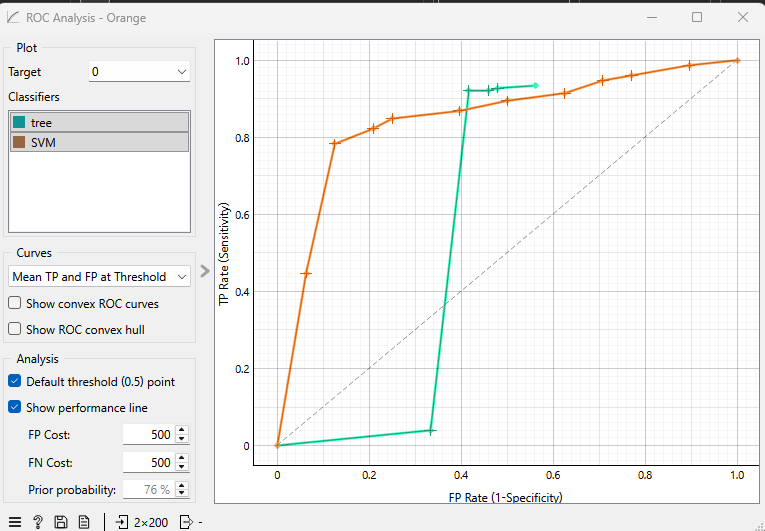The height and width of the screenshot is (531, 765).
Task: Enable Show ROC convex hull checkbox
Action: 15,329
